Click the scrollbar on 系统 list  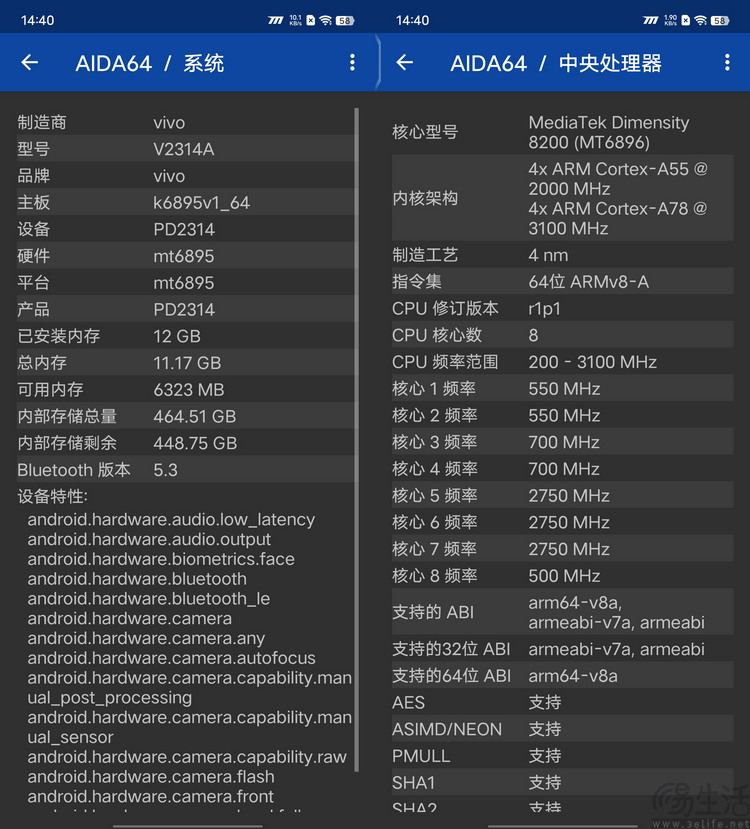[x=357, y=440]
